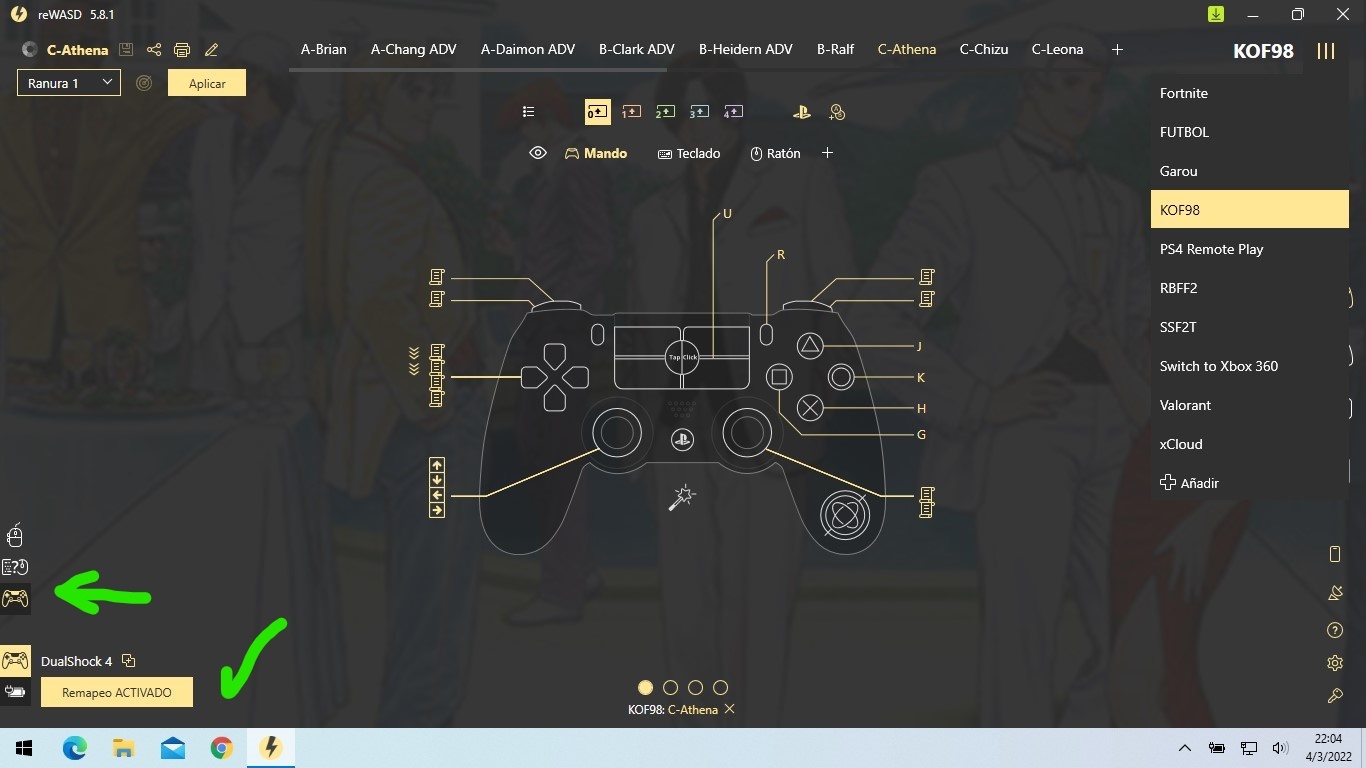
Task: Click the PS home button on controller
Action: click(x=682, y=439)
